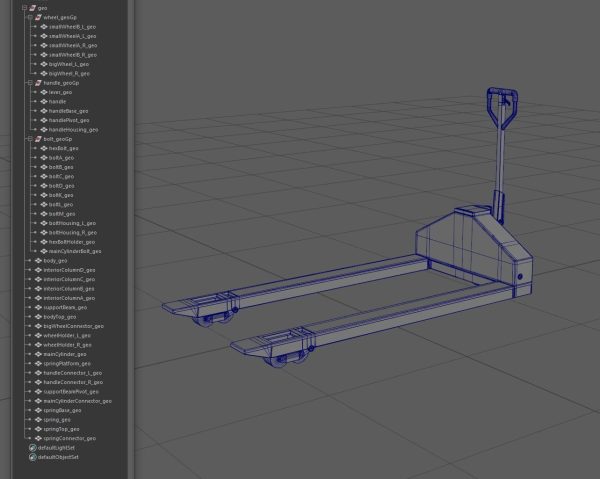This screenshot has height=479, width=600.
Task: Select boltD_geo in the outliner
Action: pyautogui.click(x=62, y=186)
